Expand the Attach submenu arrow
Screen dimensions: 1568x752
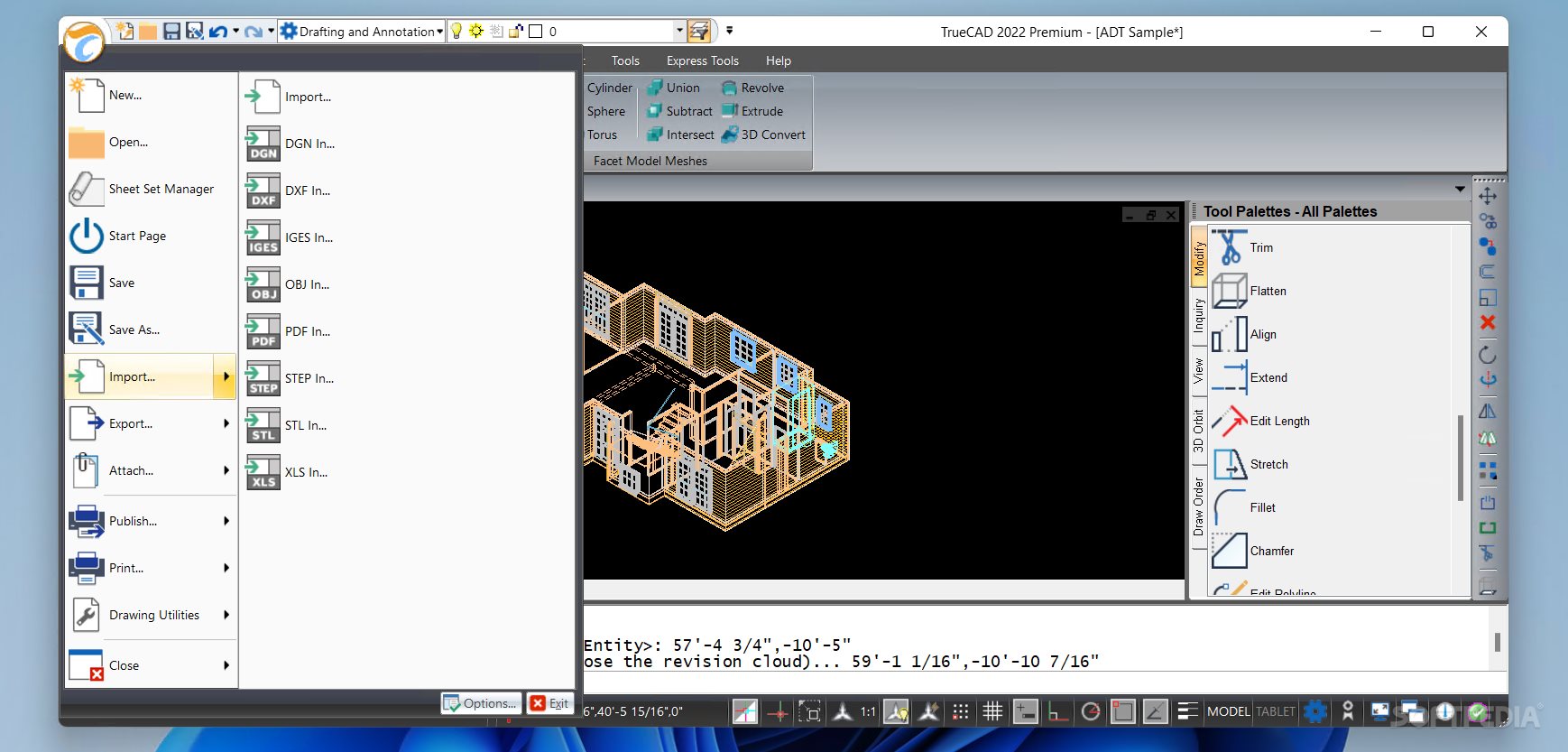point(226,470)
